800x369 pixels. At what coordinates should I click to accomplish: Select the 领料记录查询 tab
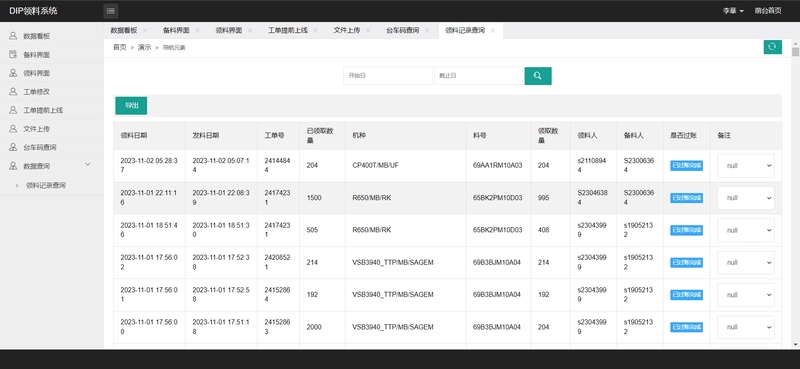(465, 31)
